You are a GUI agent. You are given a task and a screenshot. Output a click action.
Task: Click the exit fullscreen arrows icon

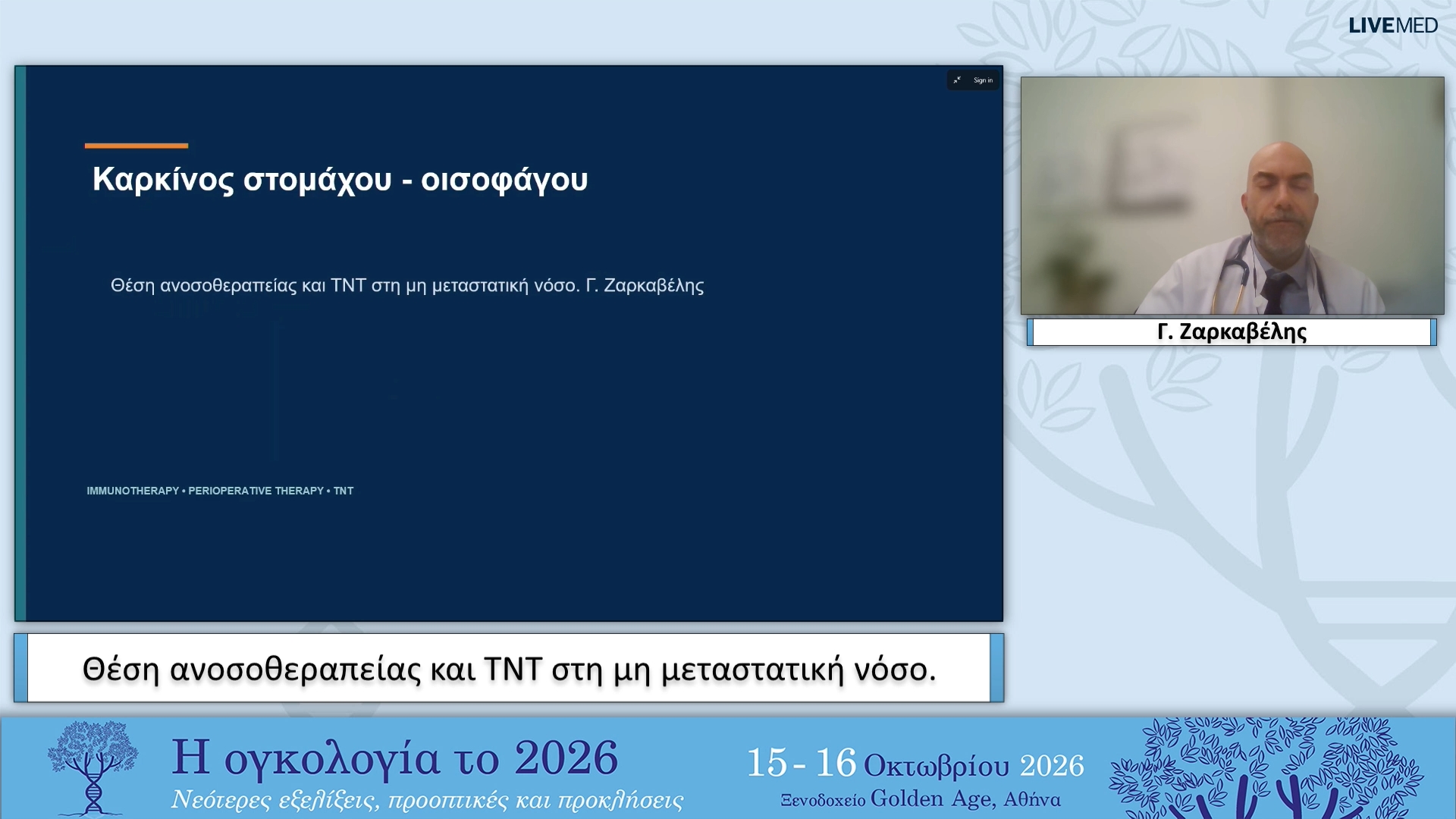[x=957, y=80]
